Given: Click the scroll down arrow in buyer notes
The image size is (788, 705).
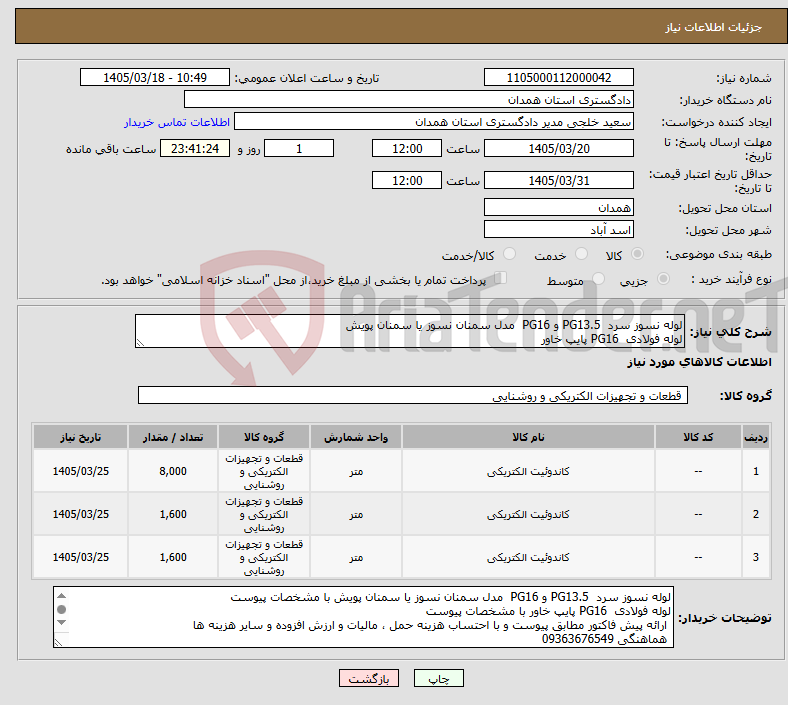Looking at the screenshot, I should [61, 623].
